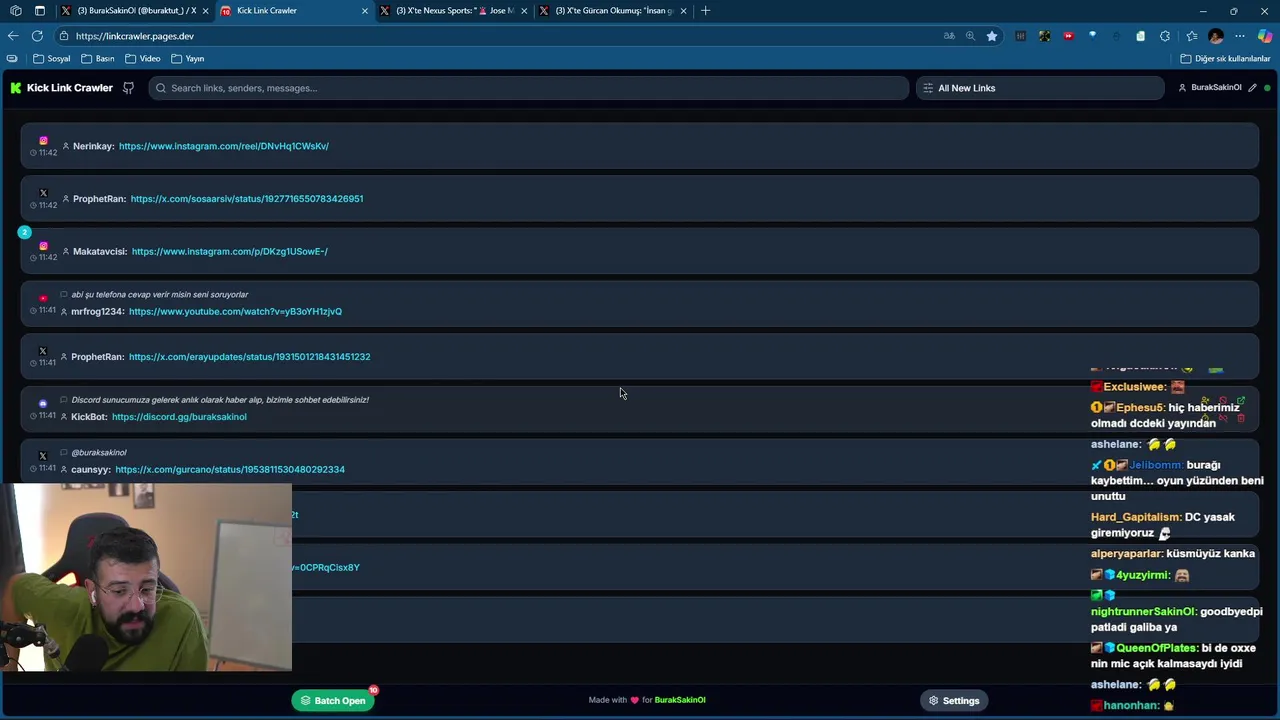
Task: Close the Nexus Sports tab
Action: [x=524, y=11]
